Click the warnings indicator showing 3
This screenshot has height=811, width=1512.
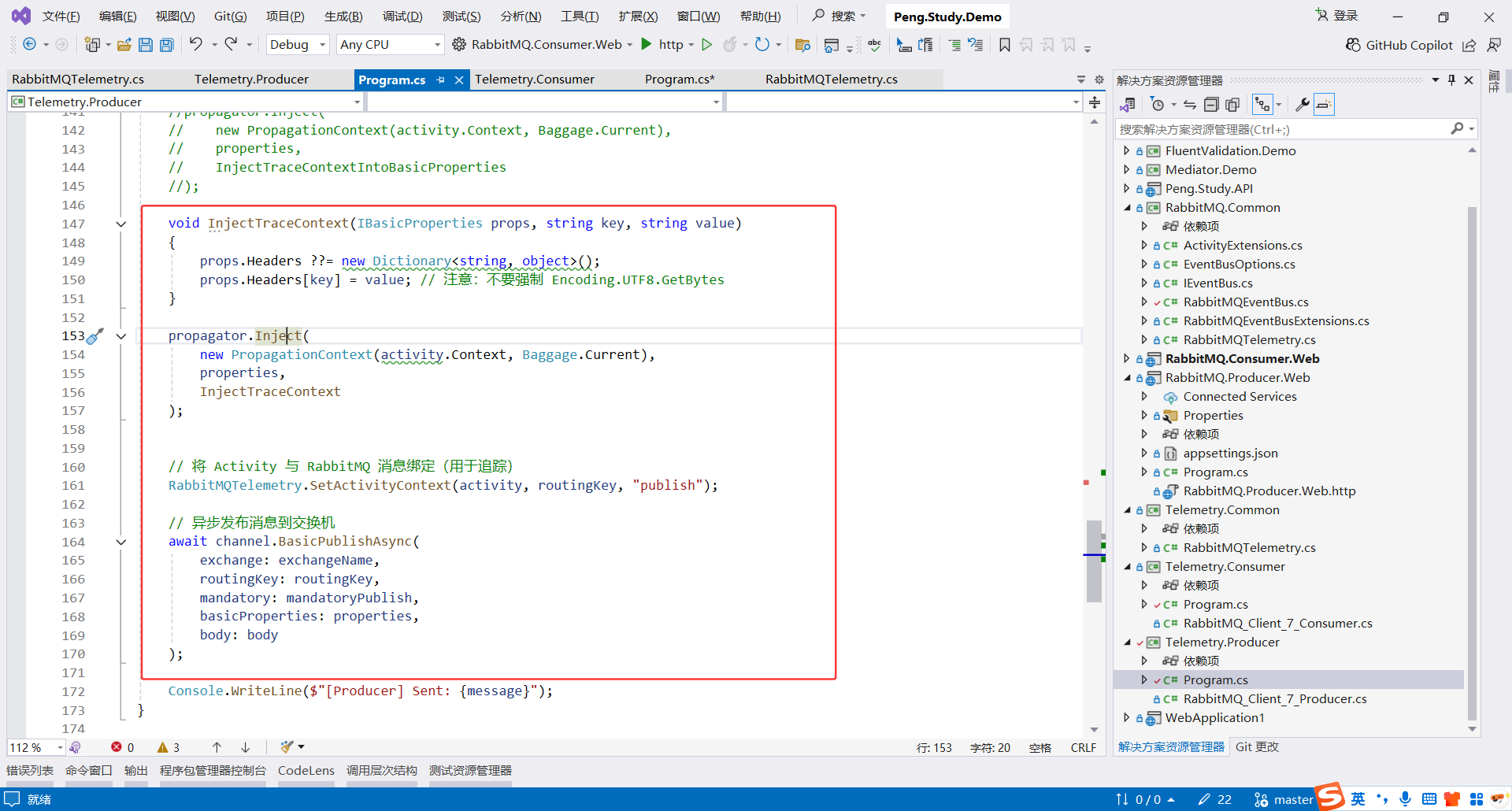[x=169, y=747]
